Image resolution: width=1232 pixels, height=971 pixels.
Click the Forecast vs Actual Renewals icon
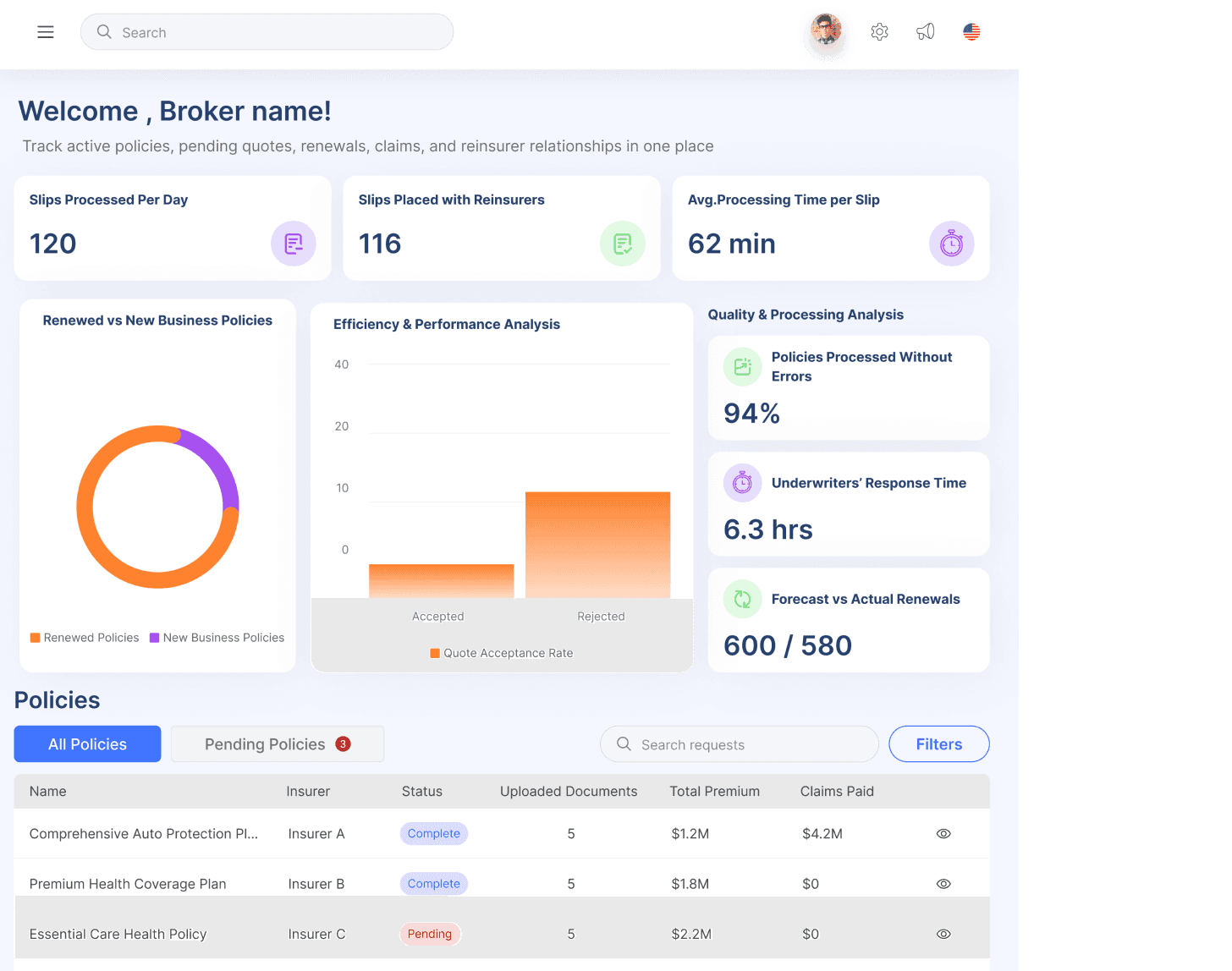coord(742,599)
